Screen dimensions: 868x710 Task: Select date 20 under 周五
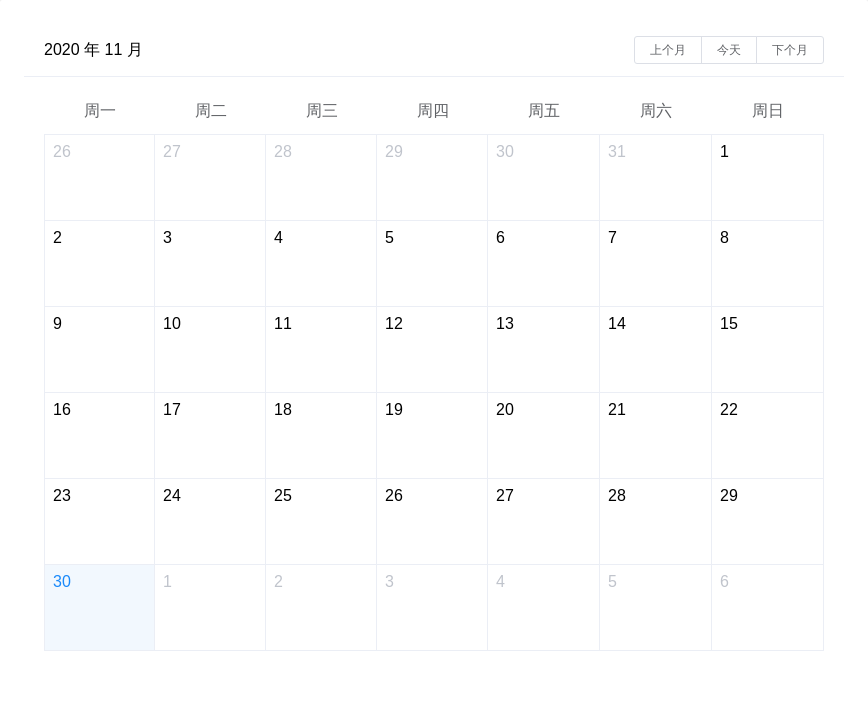544,436
